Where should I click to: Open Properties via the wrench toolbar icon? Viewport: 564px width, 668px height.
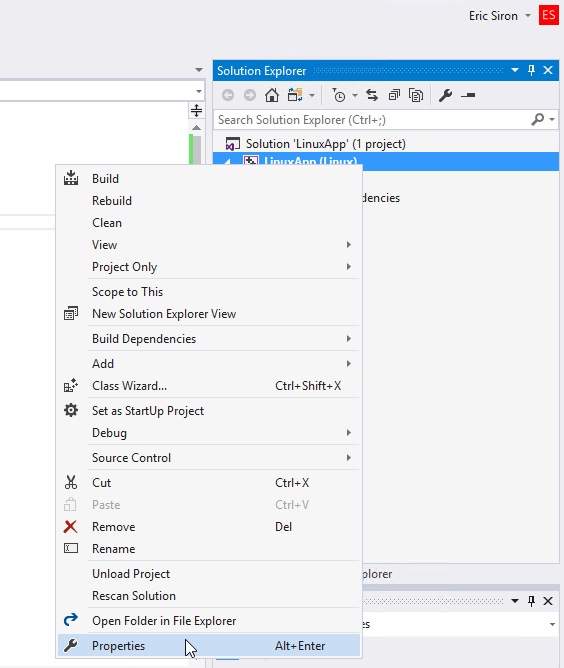445,95
